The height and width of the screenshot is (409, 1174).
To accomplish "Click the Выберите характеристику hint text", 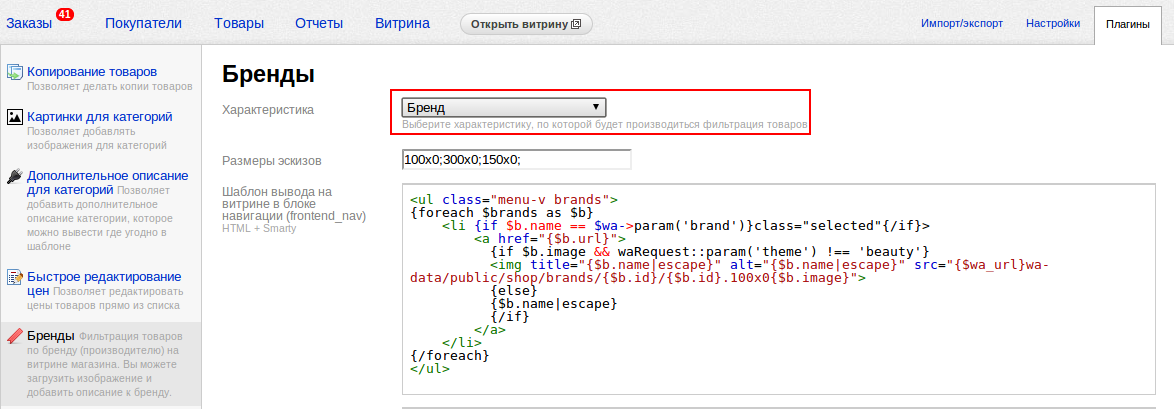I will [x=604, y=124].
